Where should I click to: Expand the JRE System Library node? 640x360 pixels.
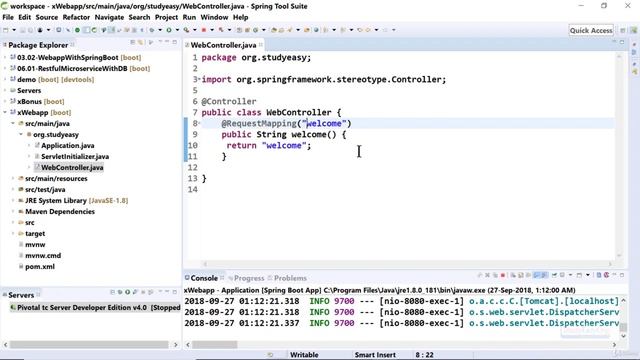click(x=13, y=200)
